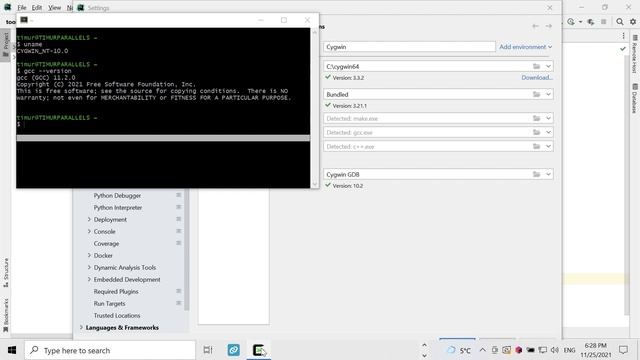Screen dimensions: 640x360
Task: Open the Database tool window
Action: 635,98
